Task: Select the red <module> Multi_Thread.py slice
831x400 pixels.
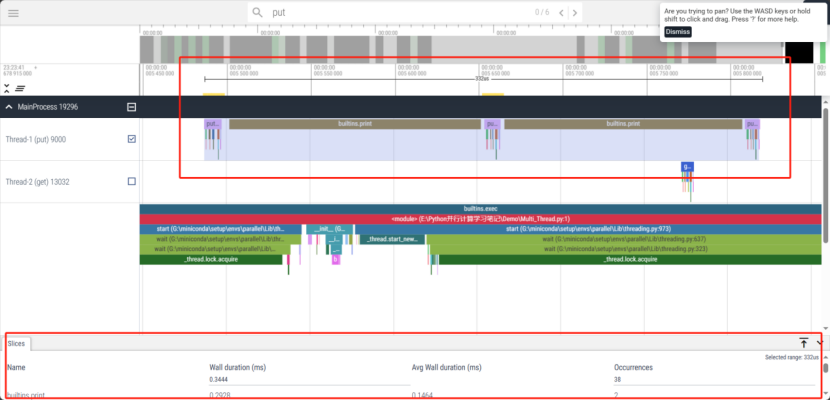Action: (x=481, y=218)
